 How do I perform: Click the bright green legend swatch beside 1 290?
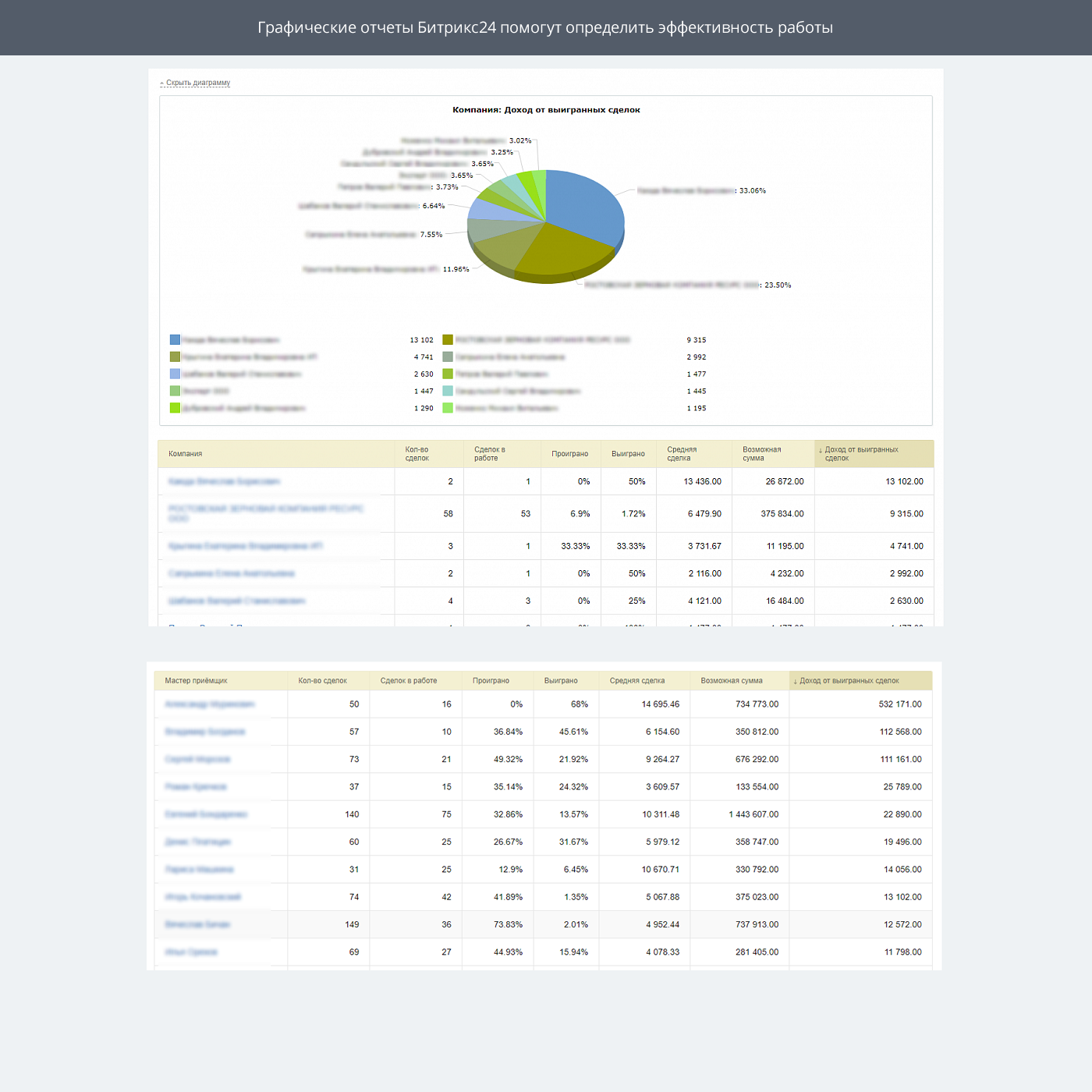(x=175, y=408)
